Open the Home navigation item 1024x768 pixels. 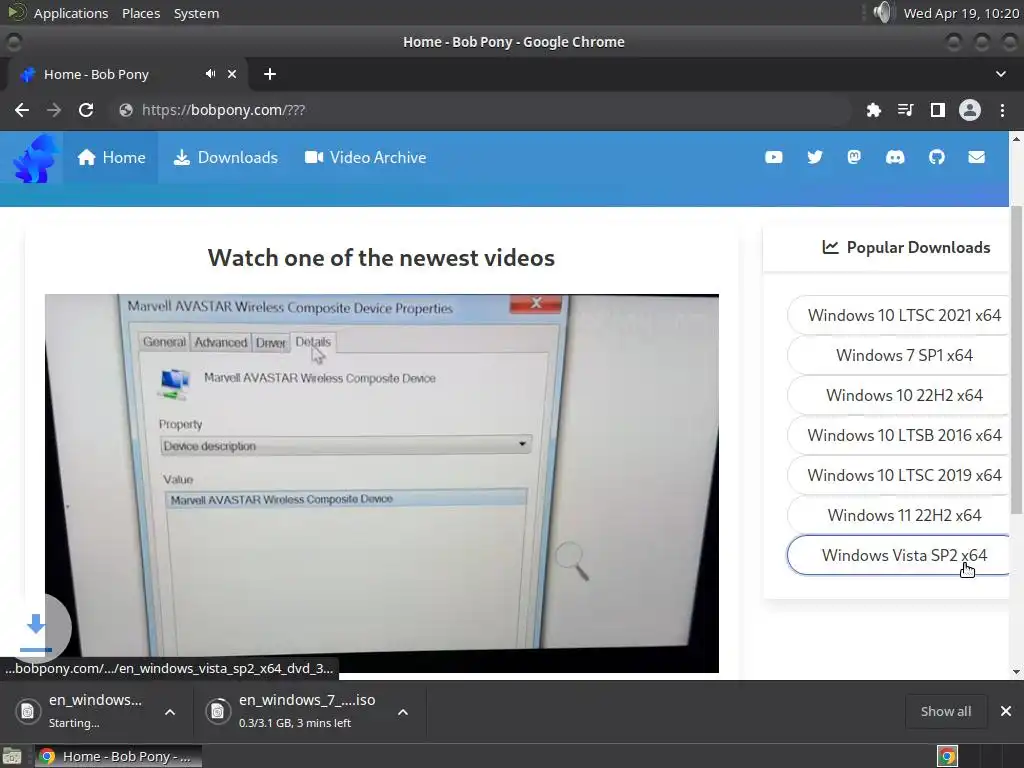point(111,157)
